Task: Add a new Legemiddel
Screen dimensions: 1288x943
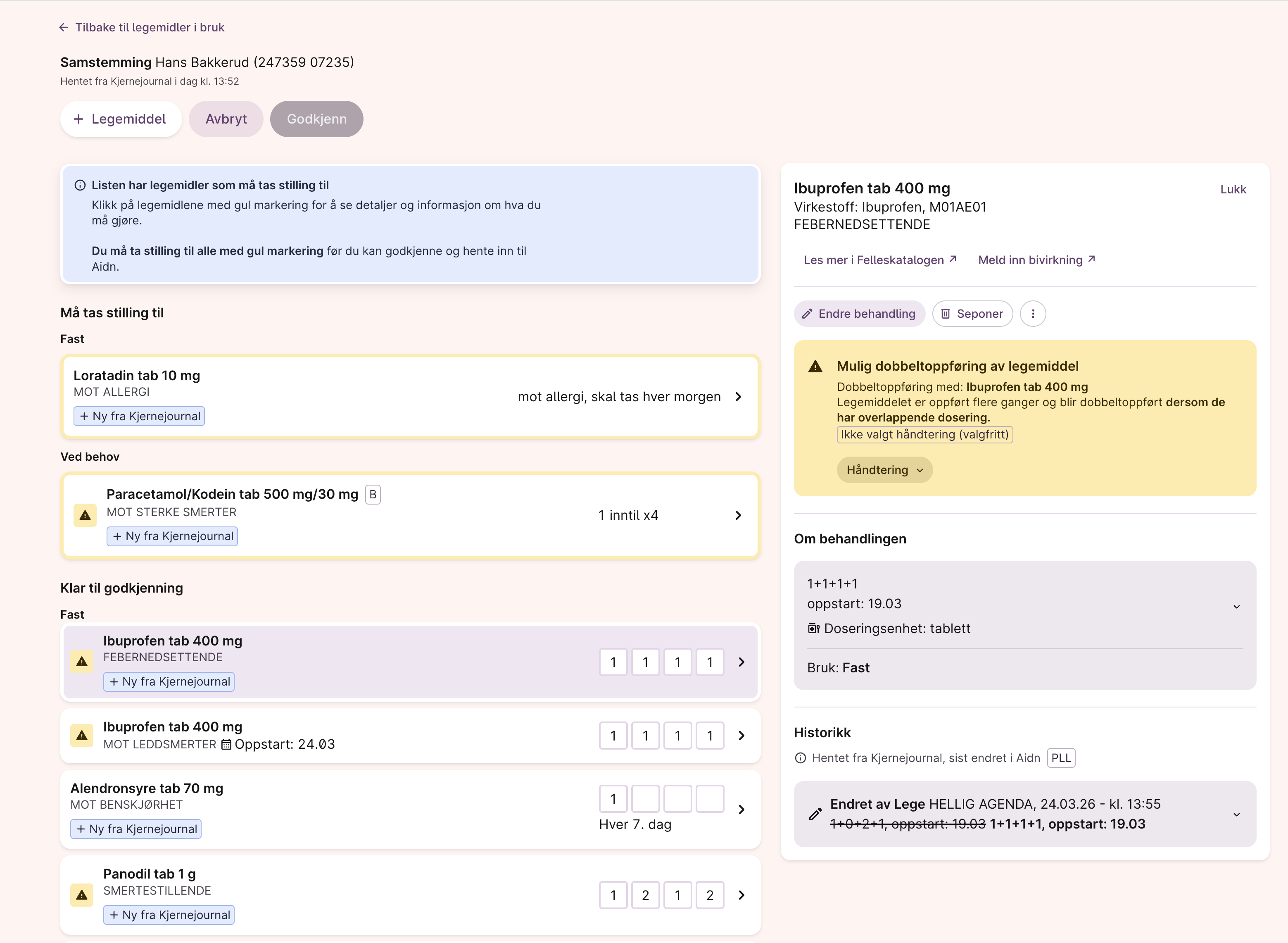Action: (x=120, y=119)
